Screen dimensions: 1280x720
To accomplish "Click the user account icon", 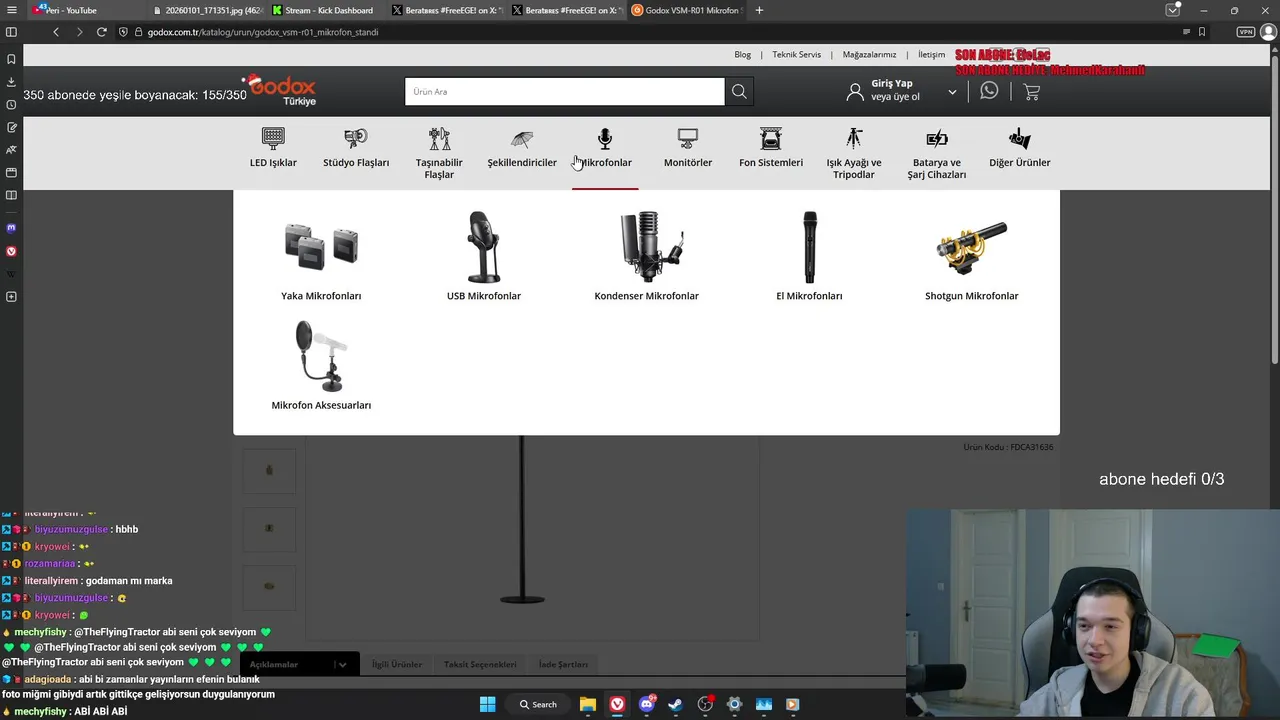I will coord(855,92).
